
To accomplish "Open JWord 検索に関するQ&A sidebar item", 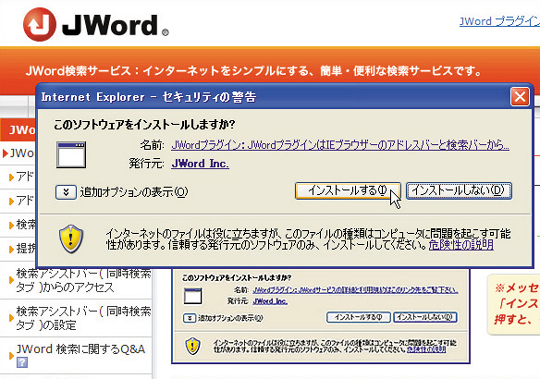I will tap(80, 350).
